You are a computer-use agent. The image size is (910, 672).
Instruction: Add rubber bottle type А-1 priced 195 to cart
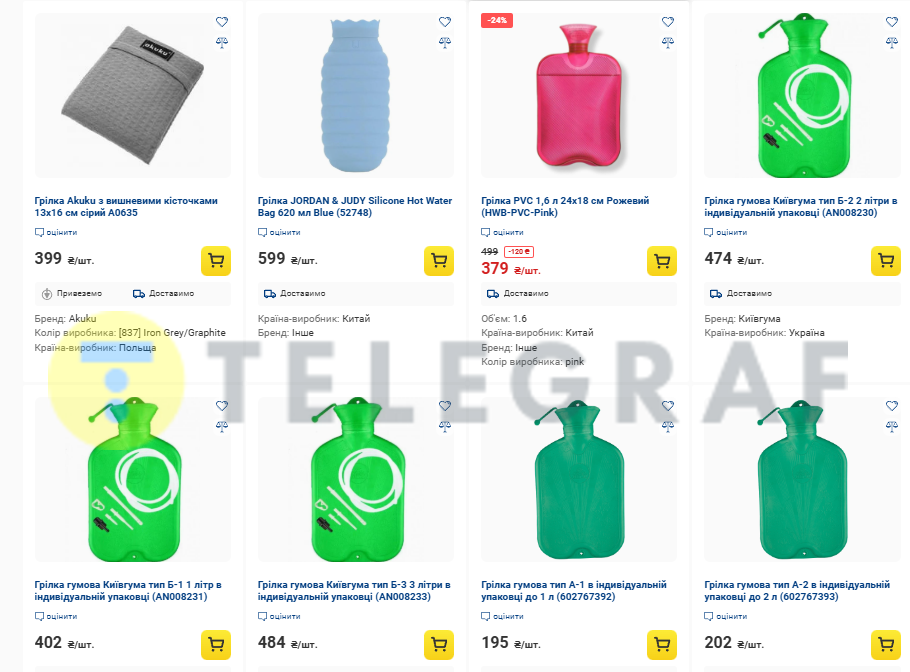662,645
